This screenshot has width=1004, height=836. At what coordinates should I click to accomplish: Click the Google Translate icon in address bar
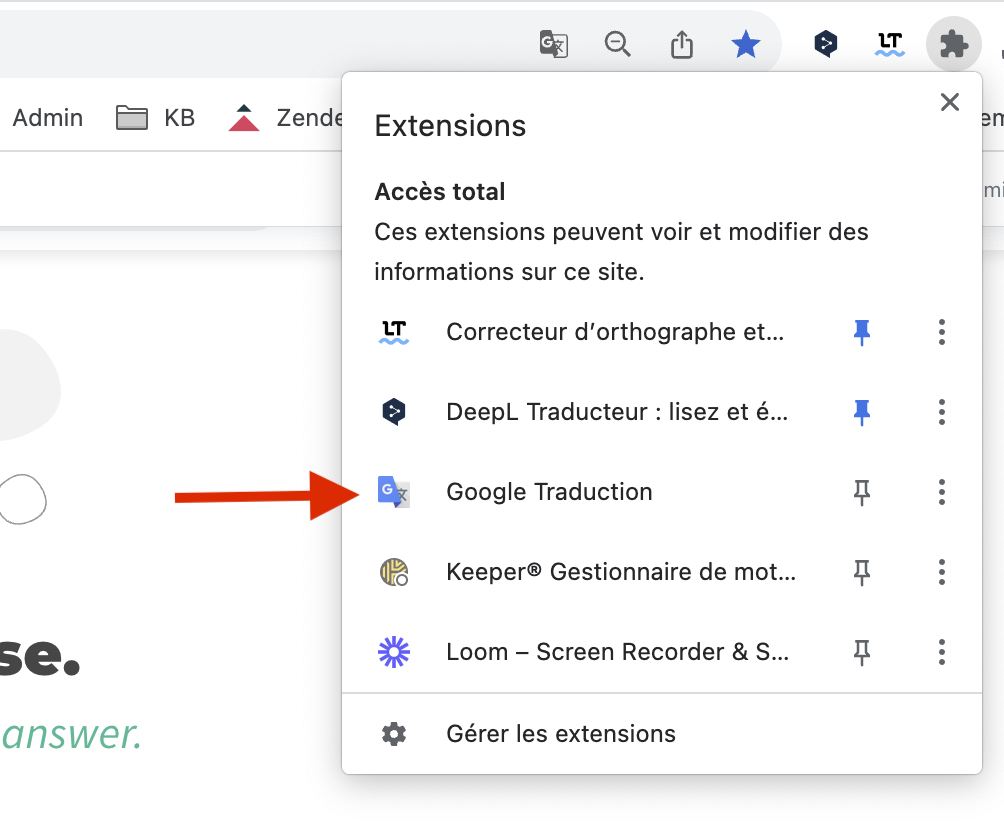click(554, 44)
